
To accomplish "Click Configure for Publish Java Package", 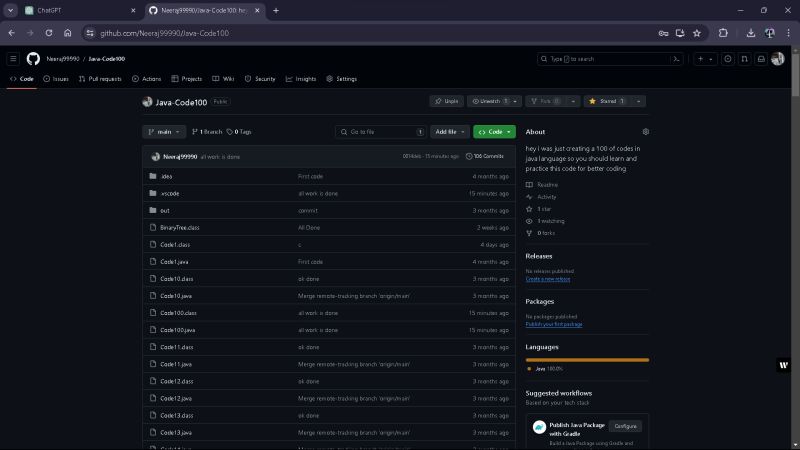I will (x=625, y=426).
